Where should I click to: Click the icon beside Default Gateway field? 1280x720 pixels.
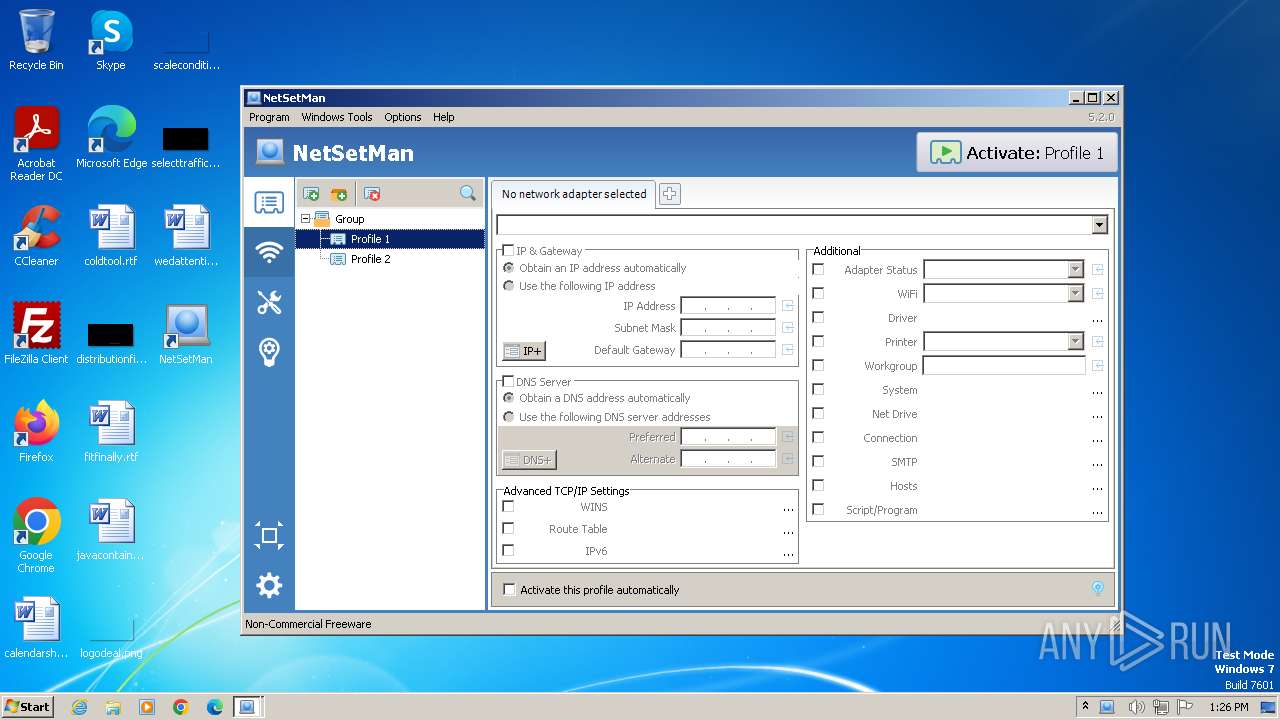[x=788, y=350]
